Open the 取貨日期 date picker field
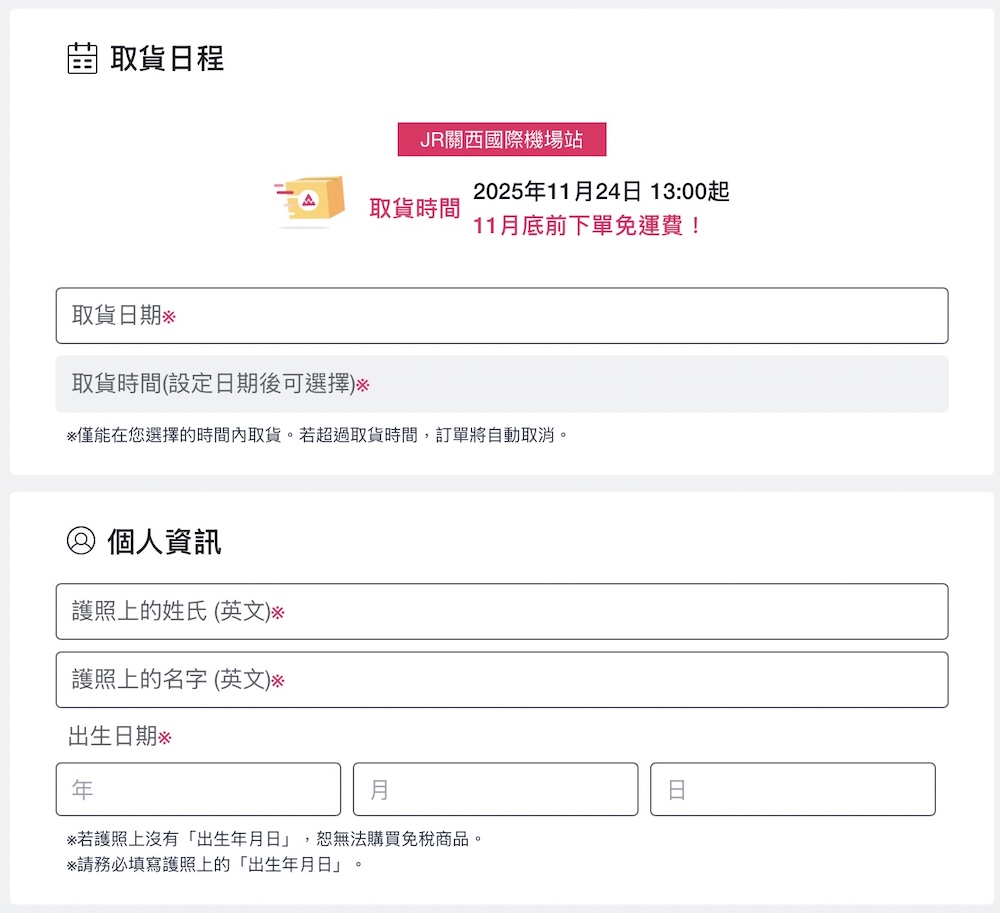 pos(500,315)
